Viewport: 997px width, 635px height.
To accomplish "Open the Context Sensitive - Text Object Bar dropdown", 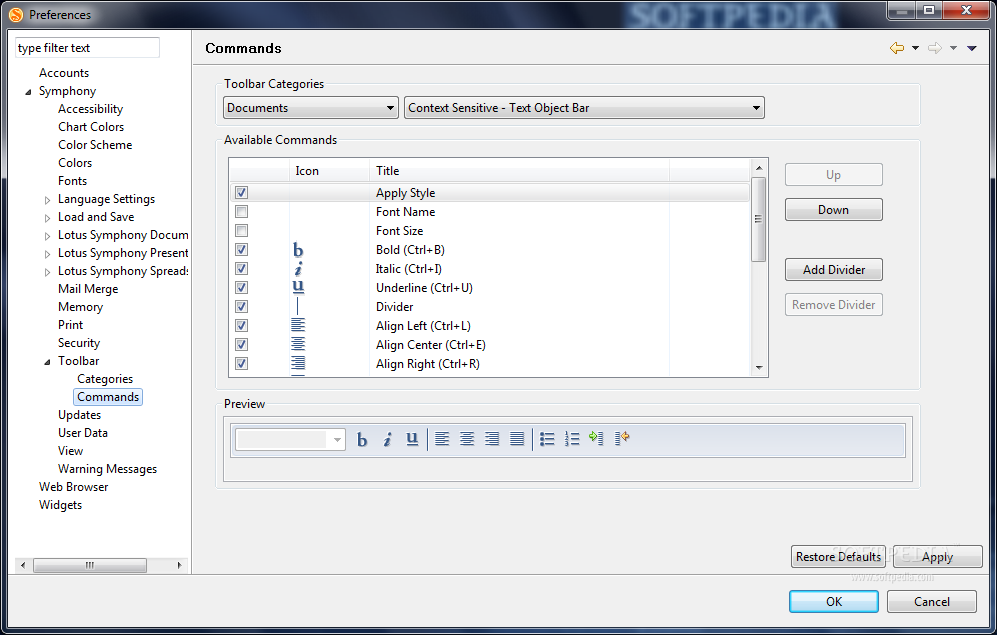I will [x=584, y=108].
